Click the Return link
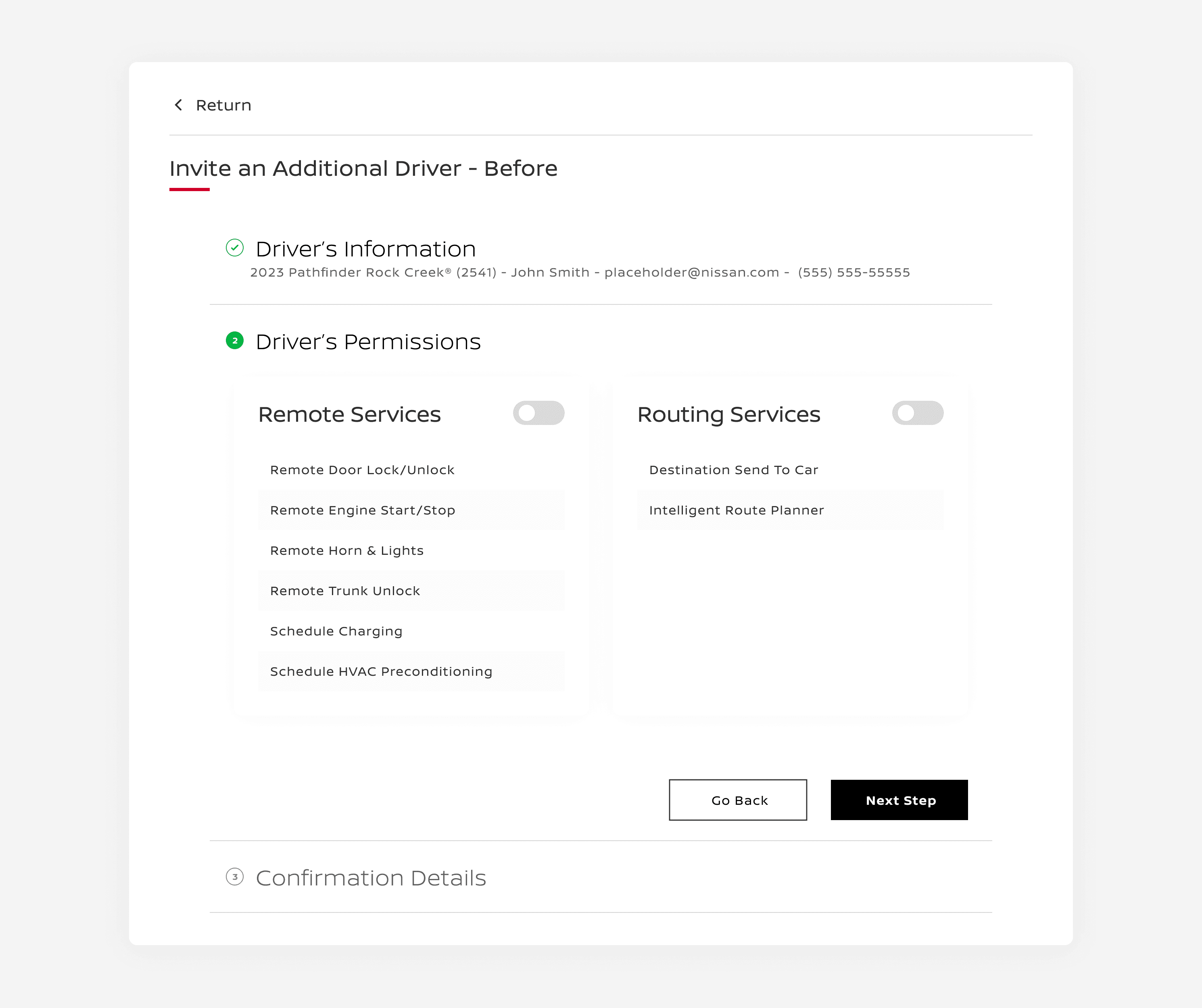The width and height of the screenshot is (1202, 1008). click(223, 105)
